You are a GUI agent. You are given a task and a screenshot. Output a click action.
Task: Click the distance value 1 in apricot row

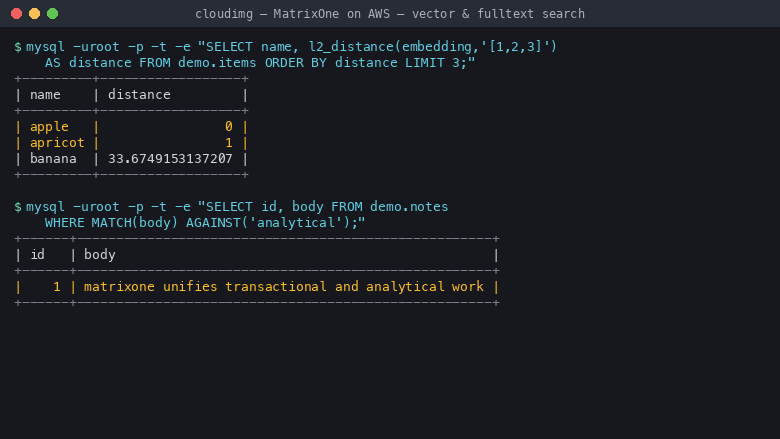coord(228,143)
